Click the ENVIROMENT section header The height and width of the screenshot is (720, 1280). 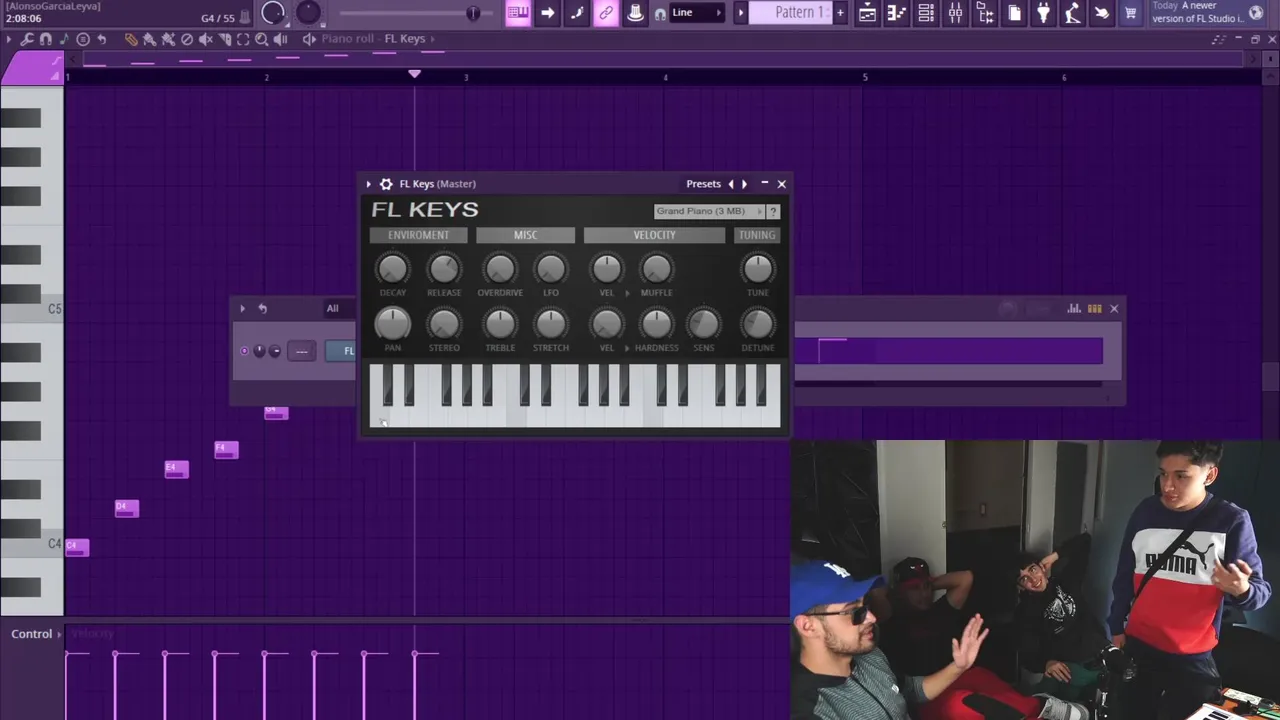[418, 235]
